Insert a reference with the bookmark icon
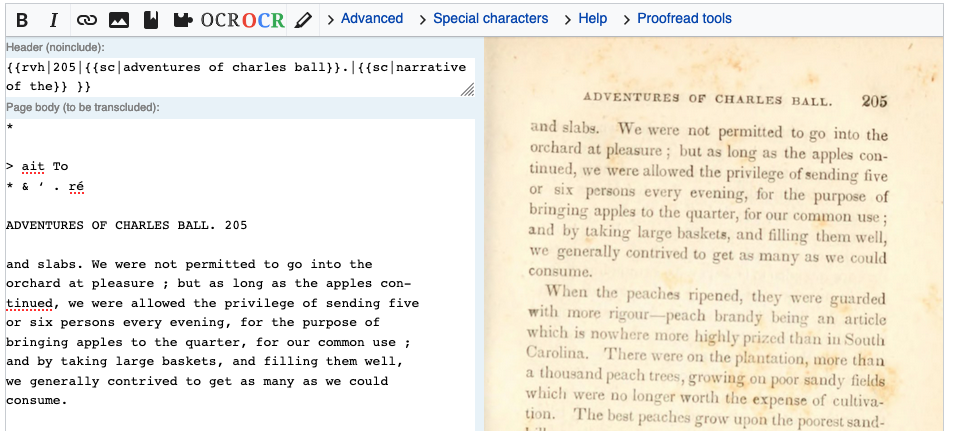 [x=150, y=20]
